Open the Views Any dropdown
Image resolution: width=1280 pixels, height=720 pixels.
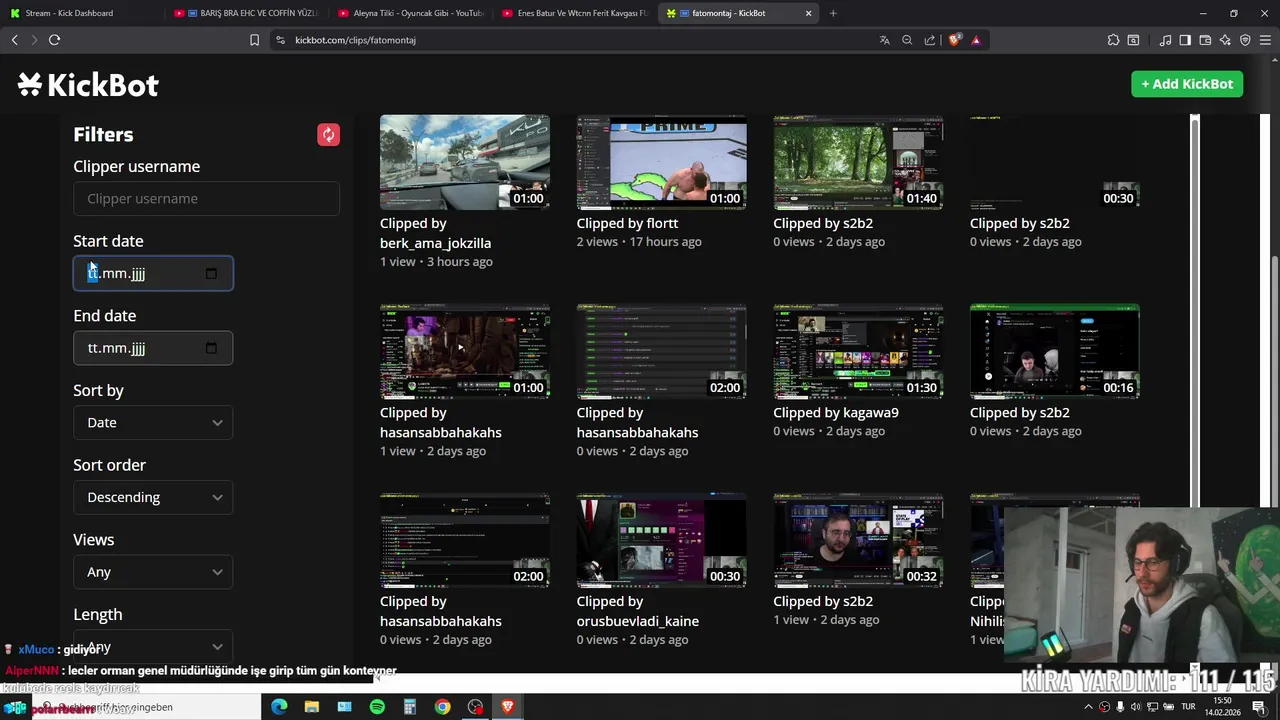(x=153, y=572)
